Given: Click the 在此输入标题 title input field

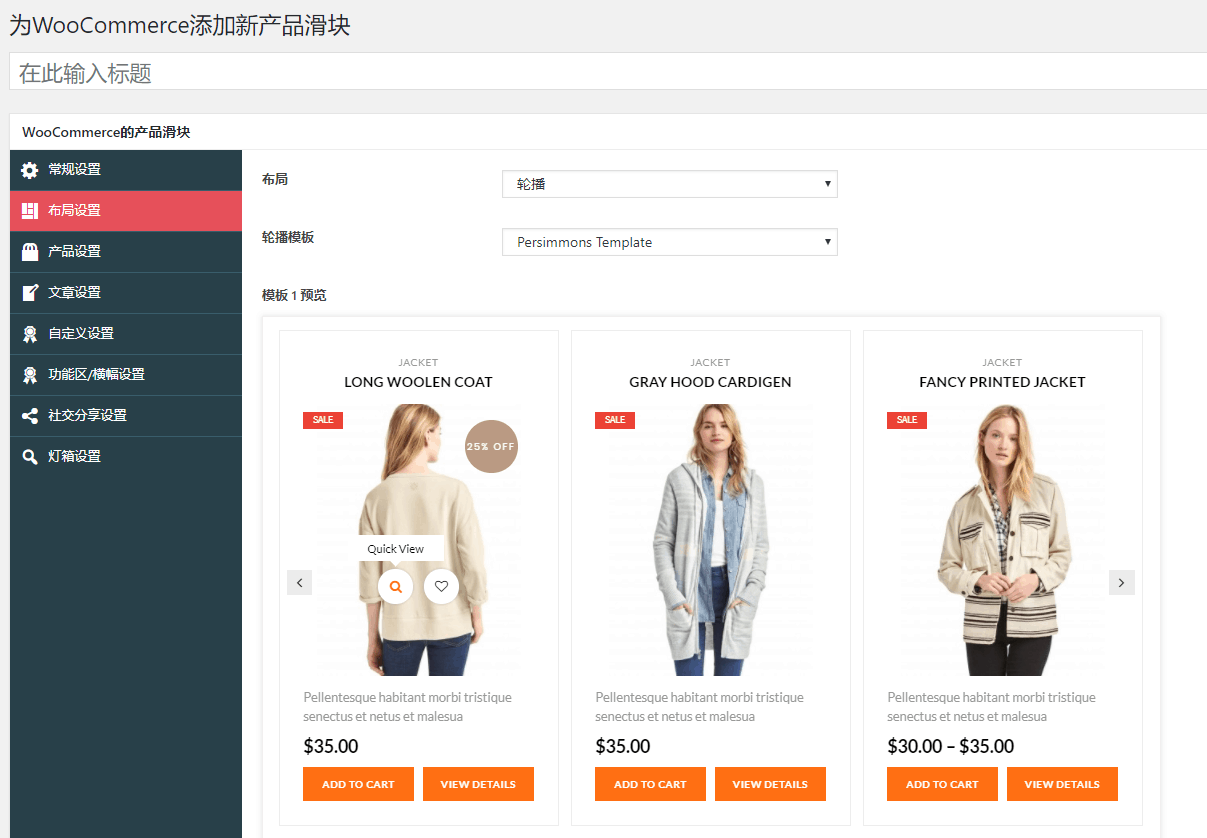Looking at the screenshot, I should tap(608, 72).
